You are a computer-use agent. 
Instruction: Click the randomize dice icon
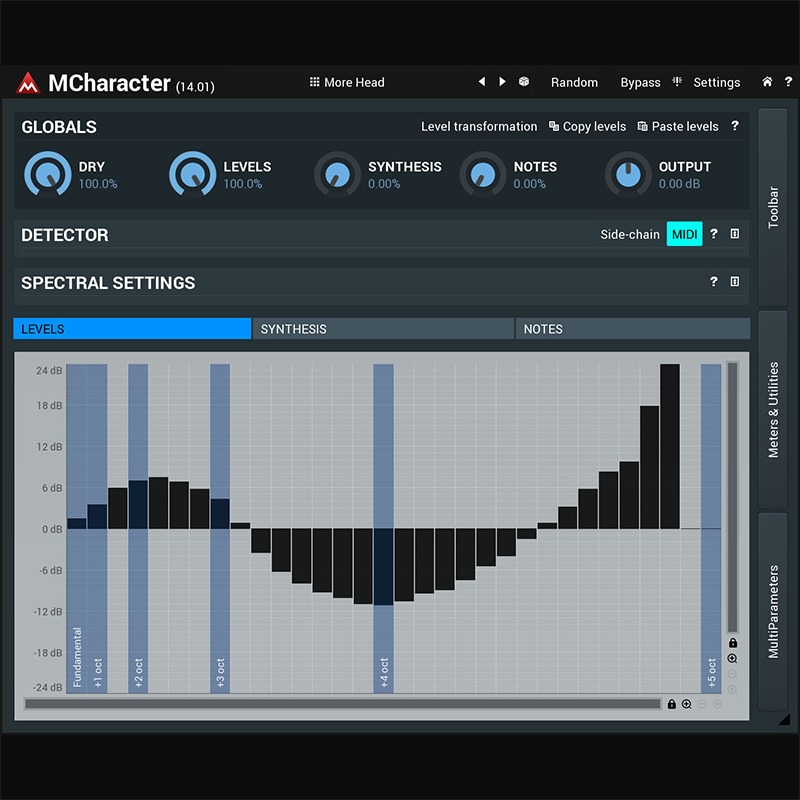click(x=523, y=82)
